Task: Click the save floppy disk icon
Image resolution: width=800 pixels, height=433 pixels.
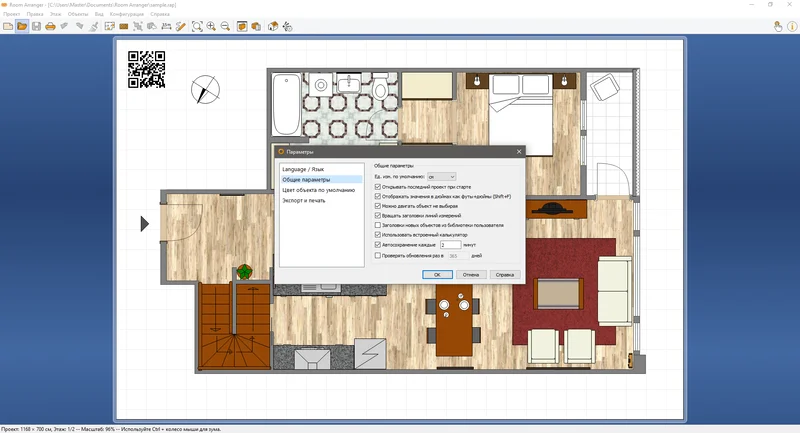Action: 36,26
